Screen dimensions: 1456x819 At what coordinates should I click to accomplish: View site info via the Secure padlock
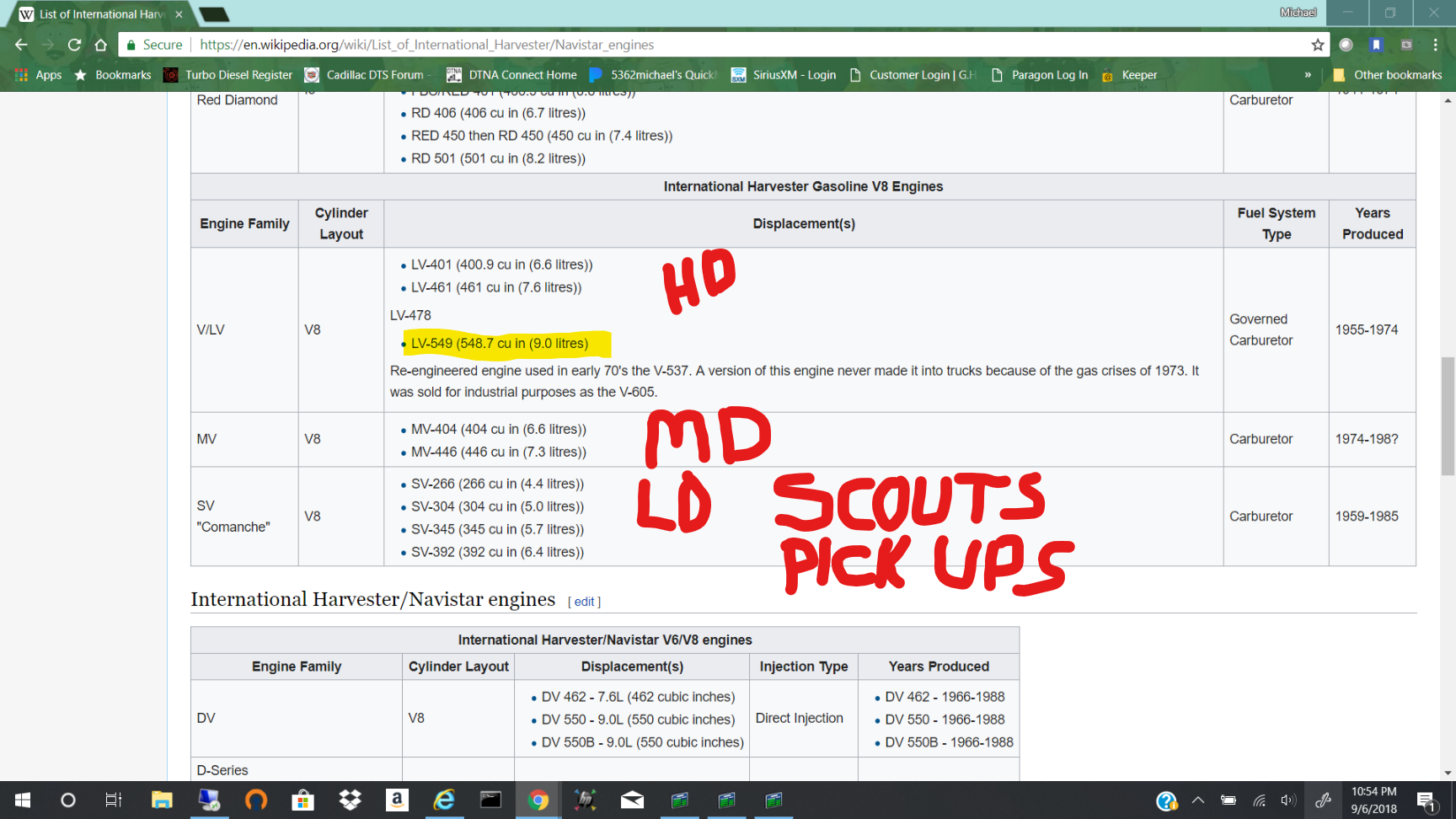pos(154,45)
